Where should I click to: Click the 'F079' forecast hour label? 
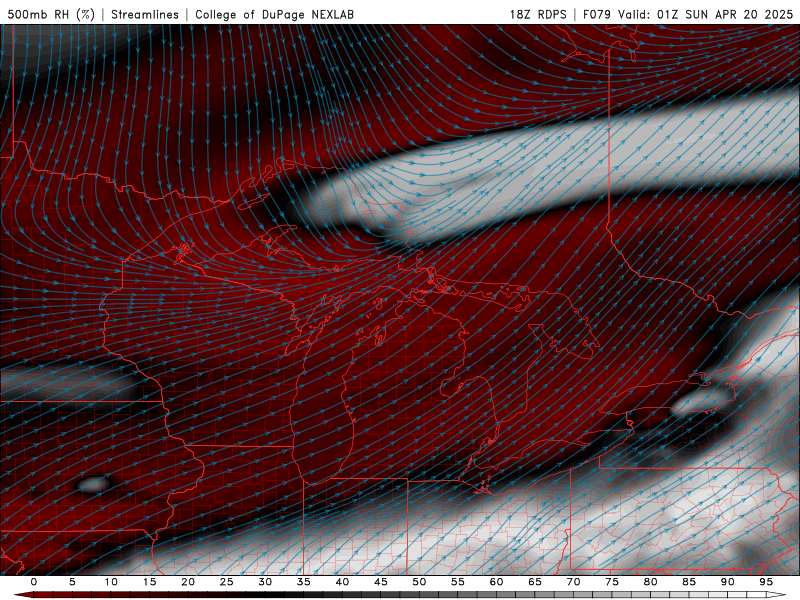tap(596, 14)
